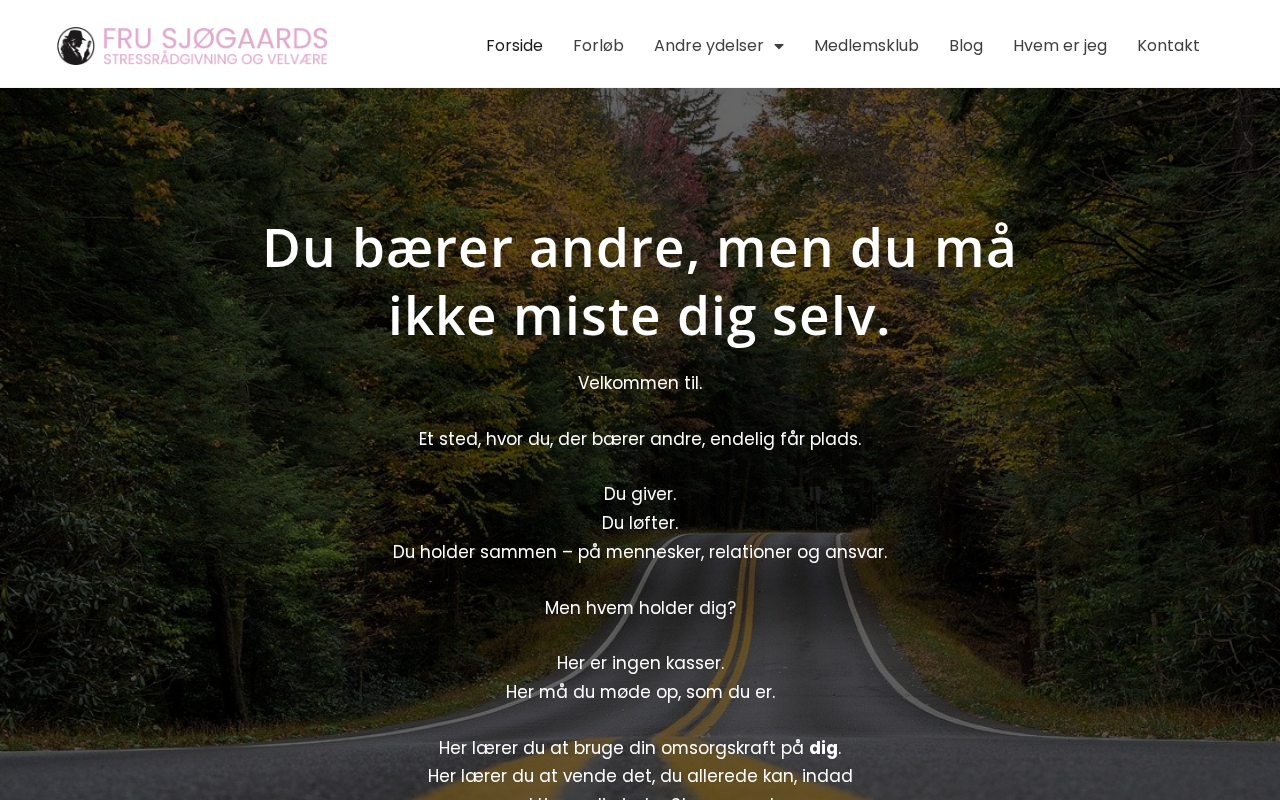
Task: Click the 'Du giver.' line
Action: click(x=640, y=494)
